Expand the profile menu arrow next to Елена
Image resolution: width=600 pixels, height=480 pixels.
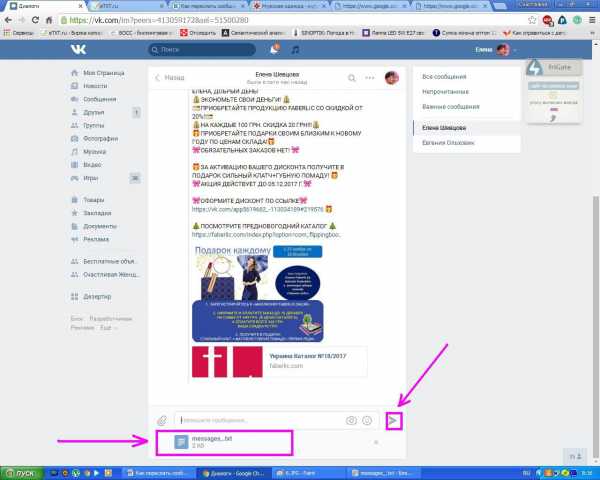pos(515,50)
